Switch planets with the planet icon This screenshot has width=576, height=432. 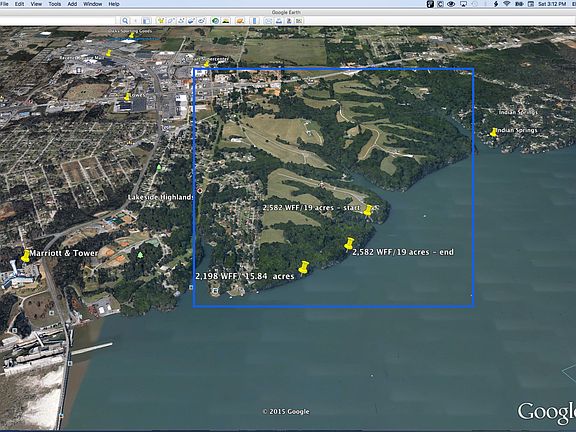[x=240, y=21]
